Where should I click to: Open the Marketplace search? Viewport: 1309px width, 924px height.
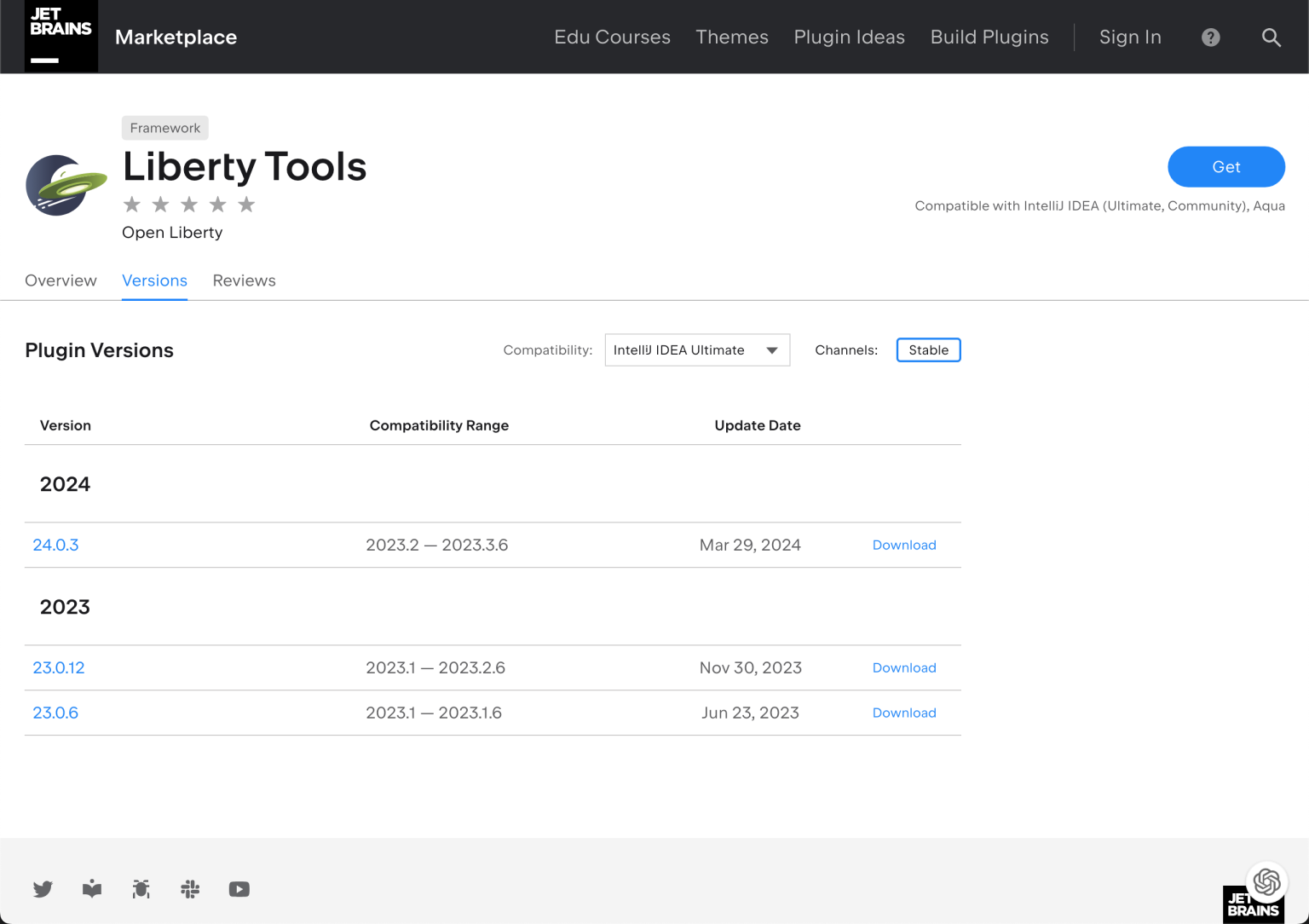click(1271, 38)
